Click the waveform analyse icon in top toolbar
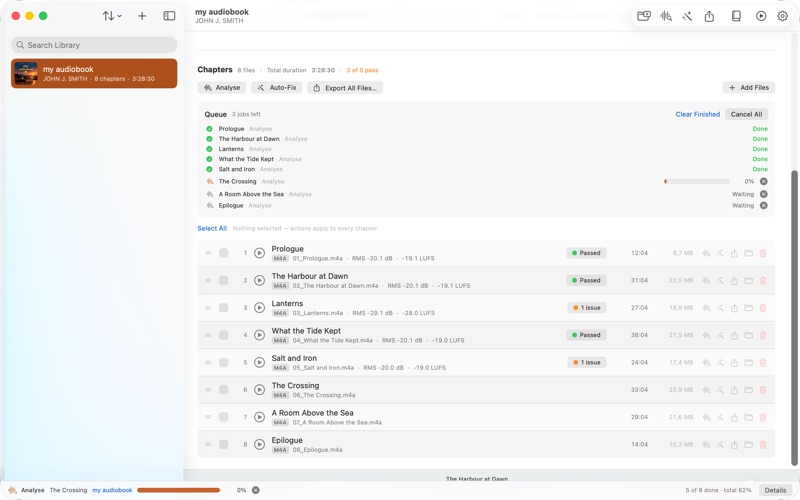This screenshot has height=500, width=800. [666, 16]
